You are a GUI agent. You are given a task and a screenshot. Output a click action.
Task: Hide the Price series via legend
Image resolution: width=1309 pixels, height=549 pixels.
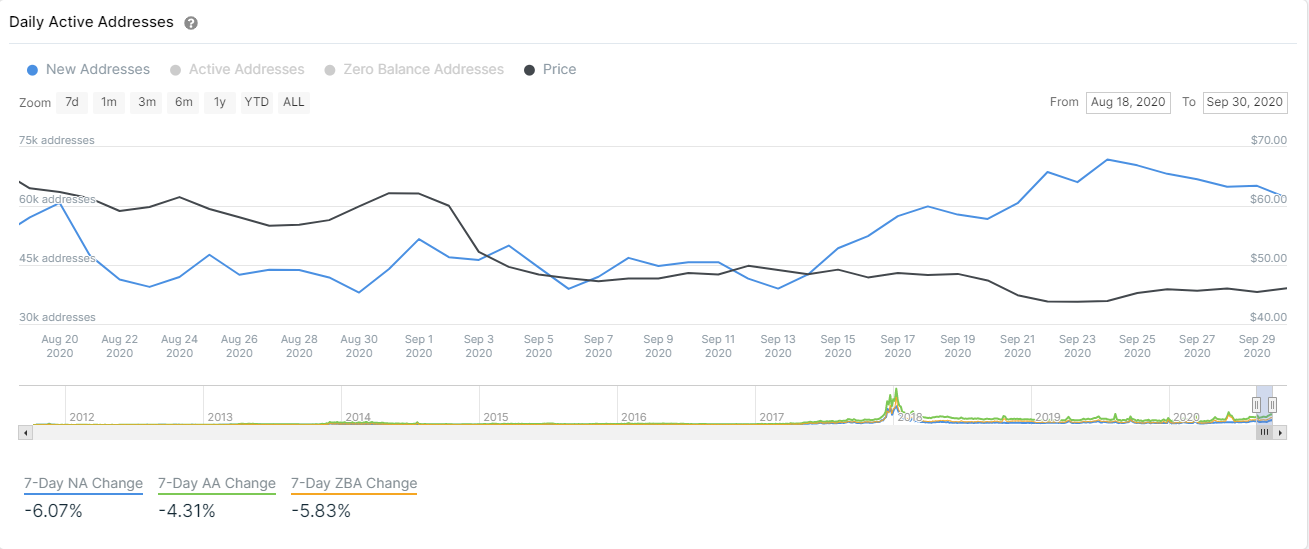550,70
